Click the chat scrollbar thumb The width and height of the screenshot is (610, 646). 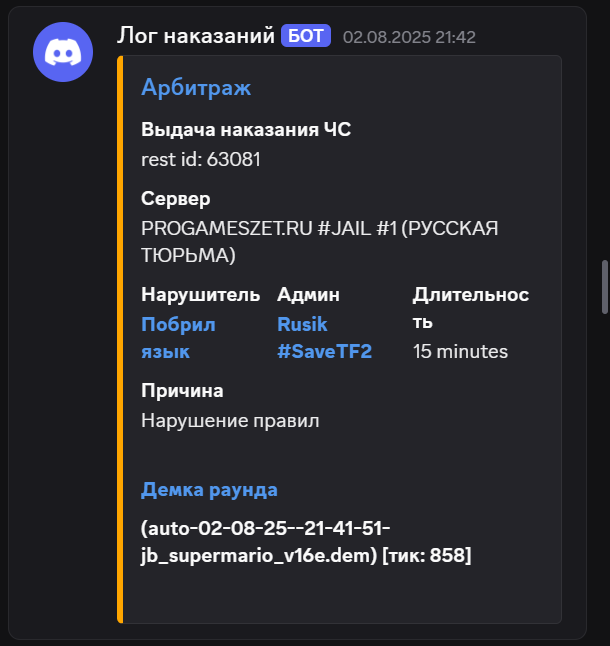(x=605, y=287)
